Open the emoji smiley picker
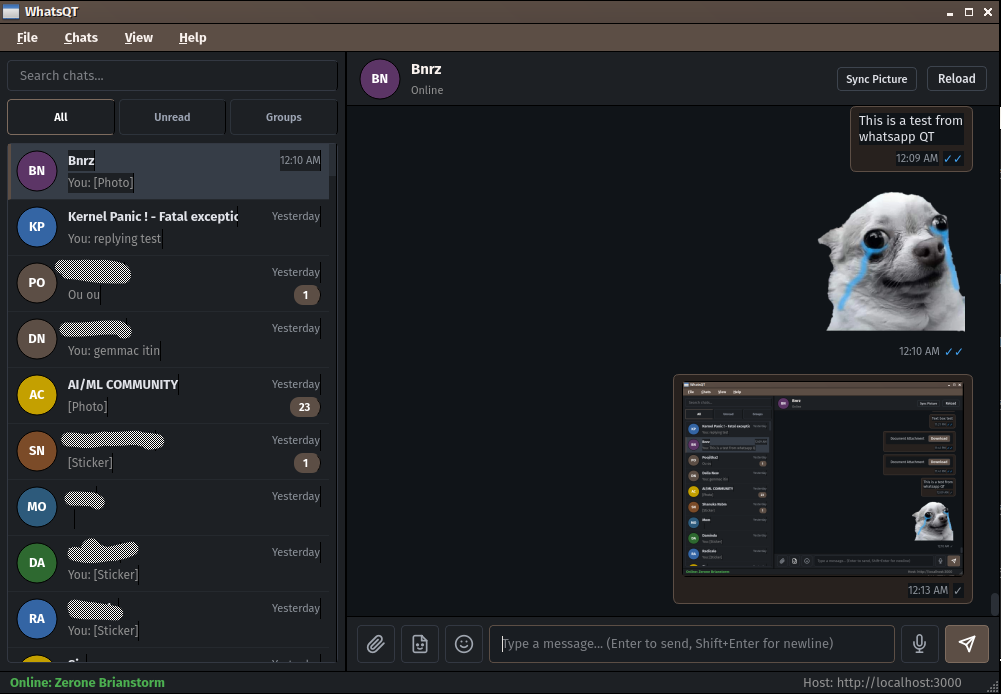Image resolution: width=1001 pixels, height=694 pixels. point(464,644)
